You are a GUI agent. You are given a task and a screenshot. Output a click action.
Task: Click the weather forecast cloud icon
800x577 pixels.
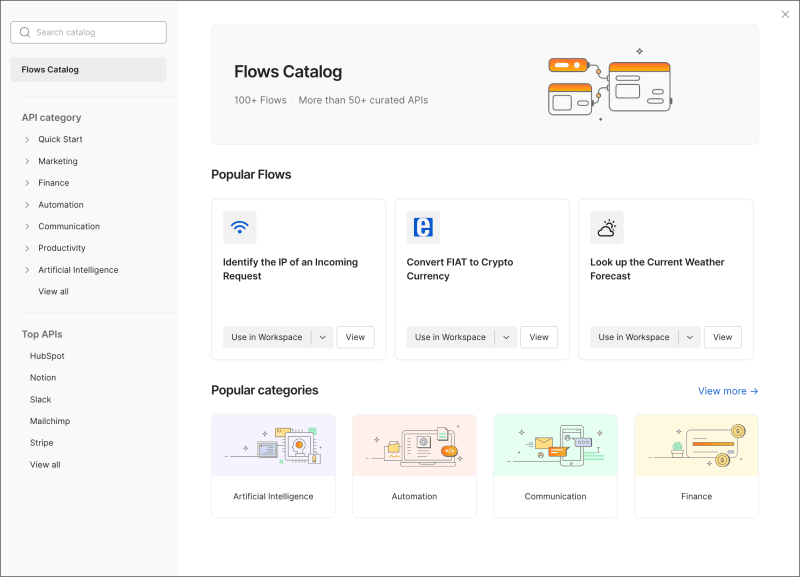pyautogui.click(x=607, y=227)
